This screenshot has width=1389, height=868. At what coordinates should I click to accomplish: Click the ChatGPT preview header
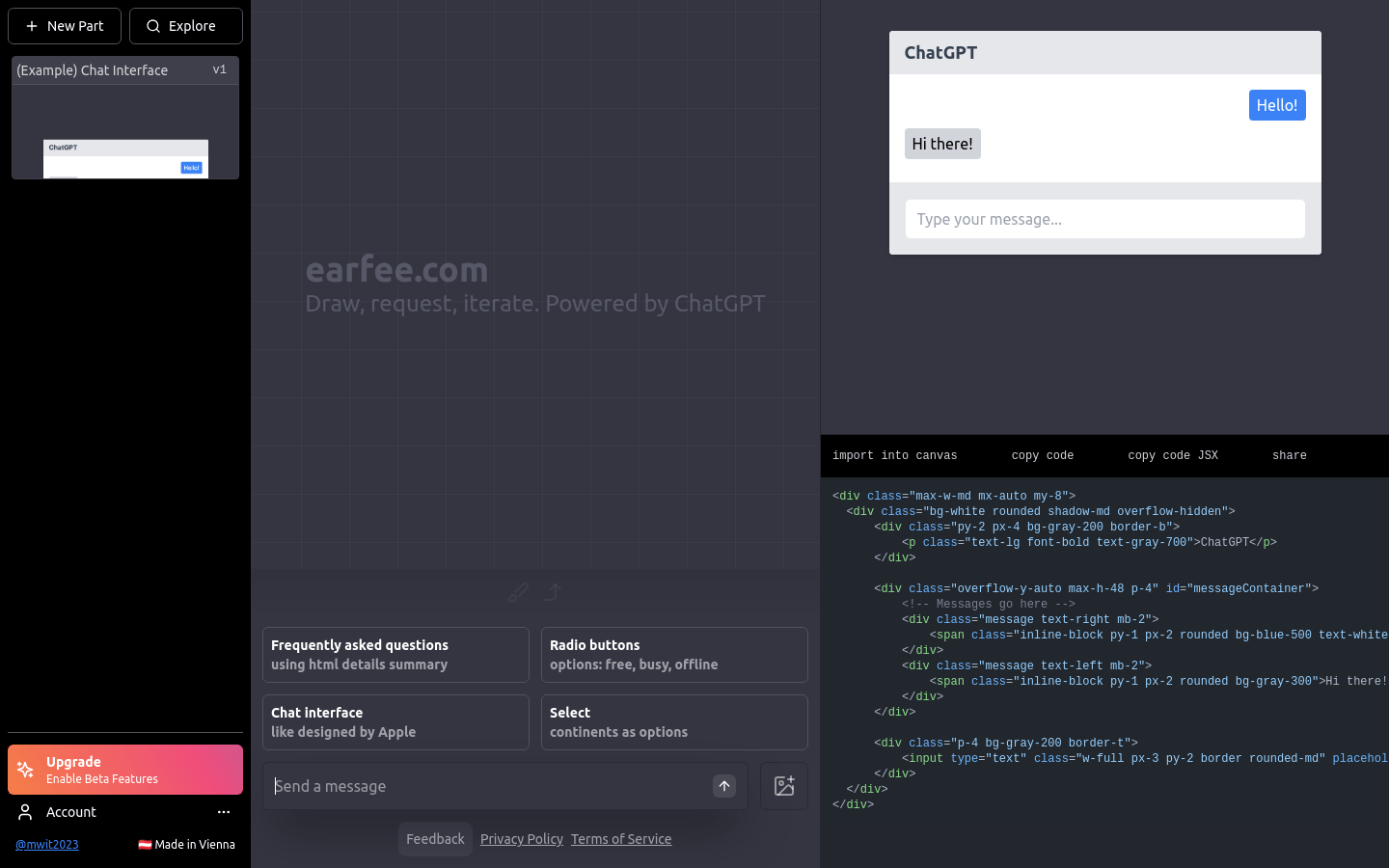pyautogui.click(x=1105, y=53)
